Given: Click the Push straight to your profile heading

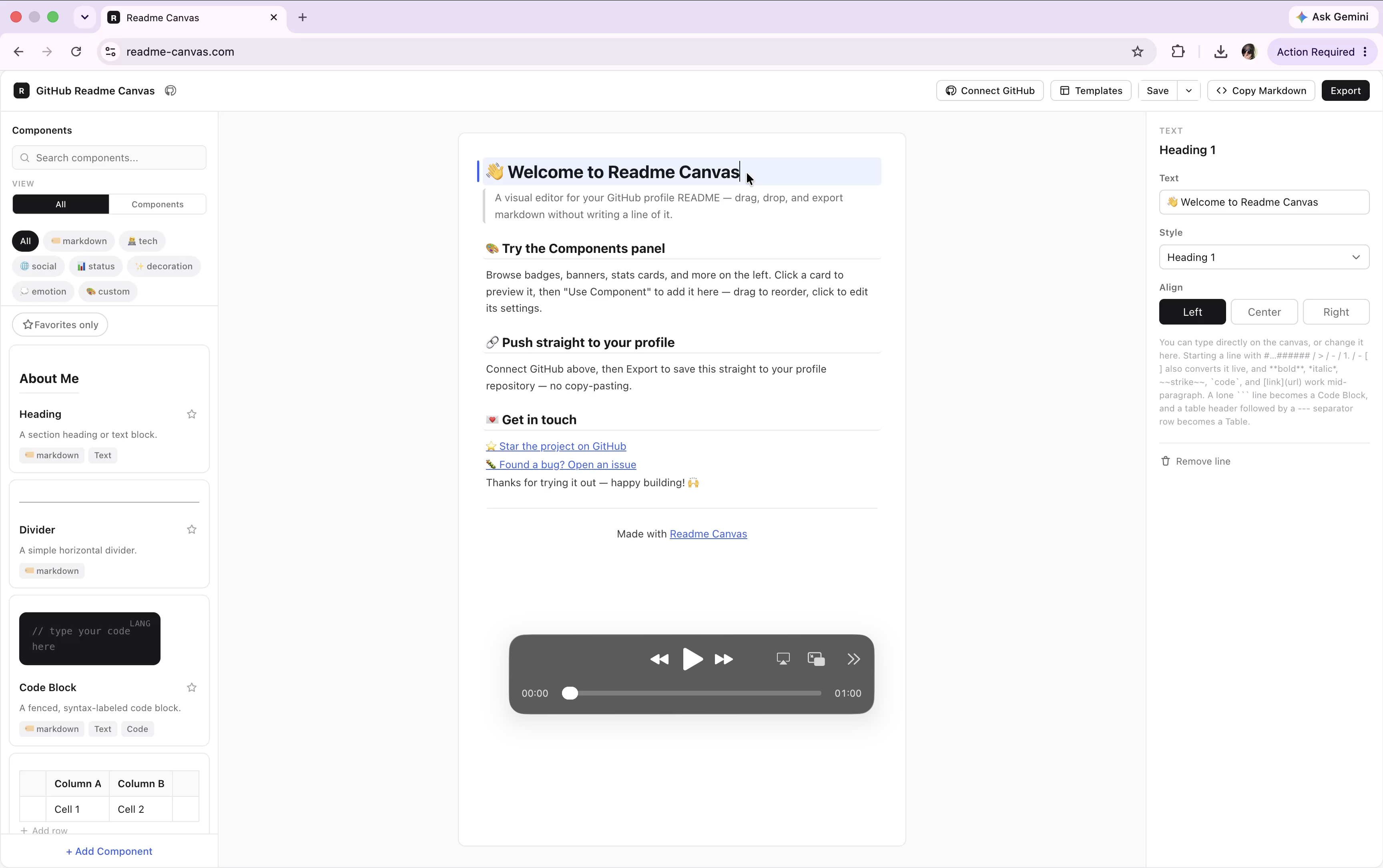Looking at the screenshot, I should (x=580, y=343).
